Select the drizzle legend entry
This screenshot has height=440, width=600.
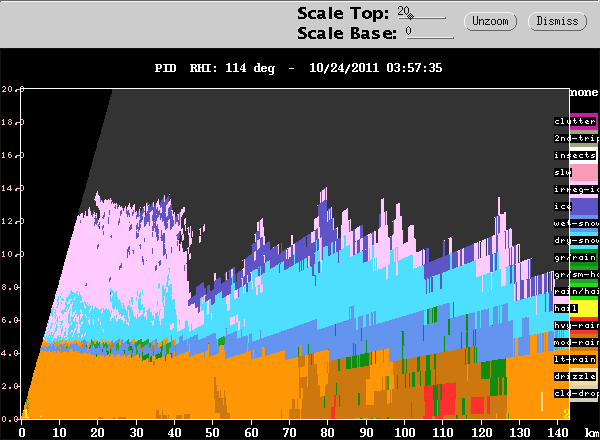point(575,376)
